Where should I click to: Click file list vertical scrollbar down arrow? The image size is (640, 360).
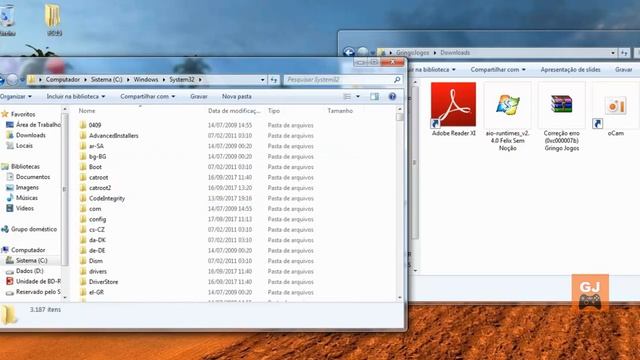400,298
